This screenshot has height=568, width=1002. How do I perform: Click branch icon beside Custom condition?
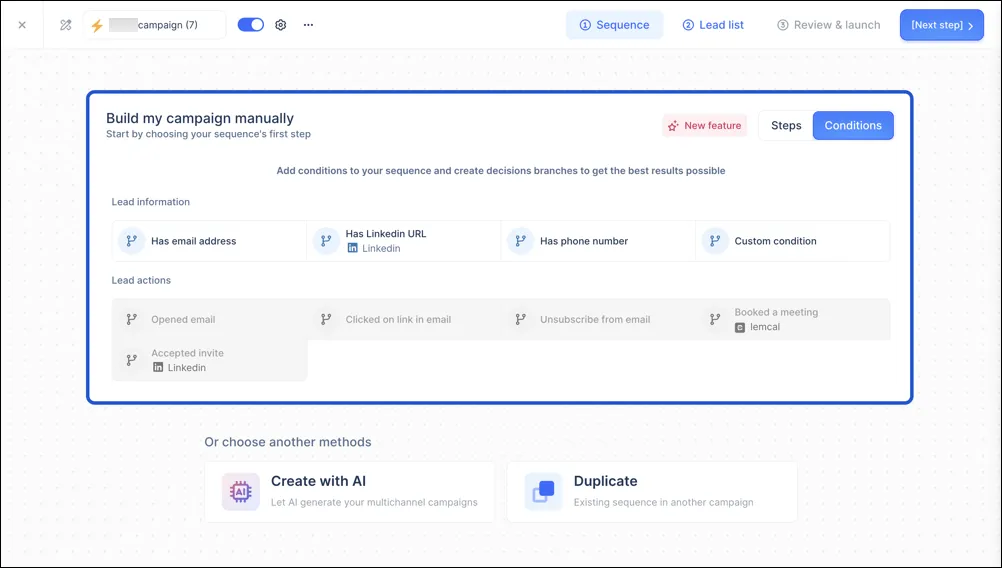pyautogui.click(x=715, y=241)
